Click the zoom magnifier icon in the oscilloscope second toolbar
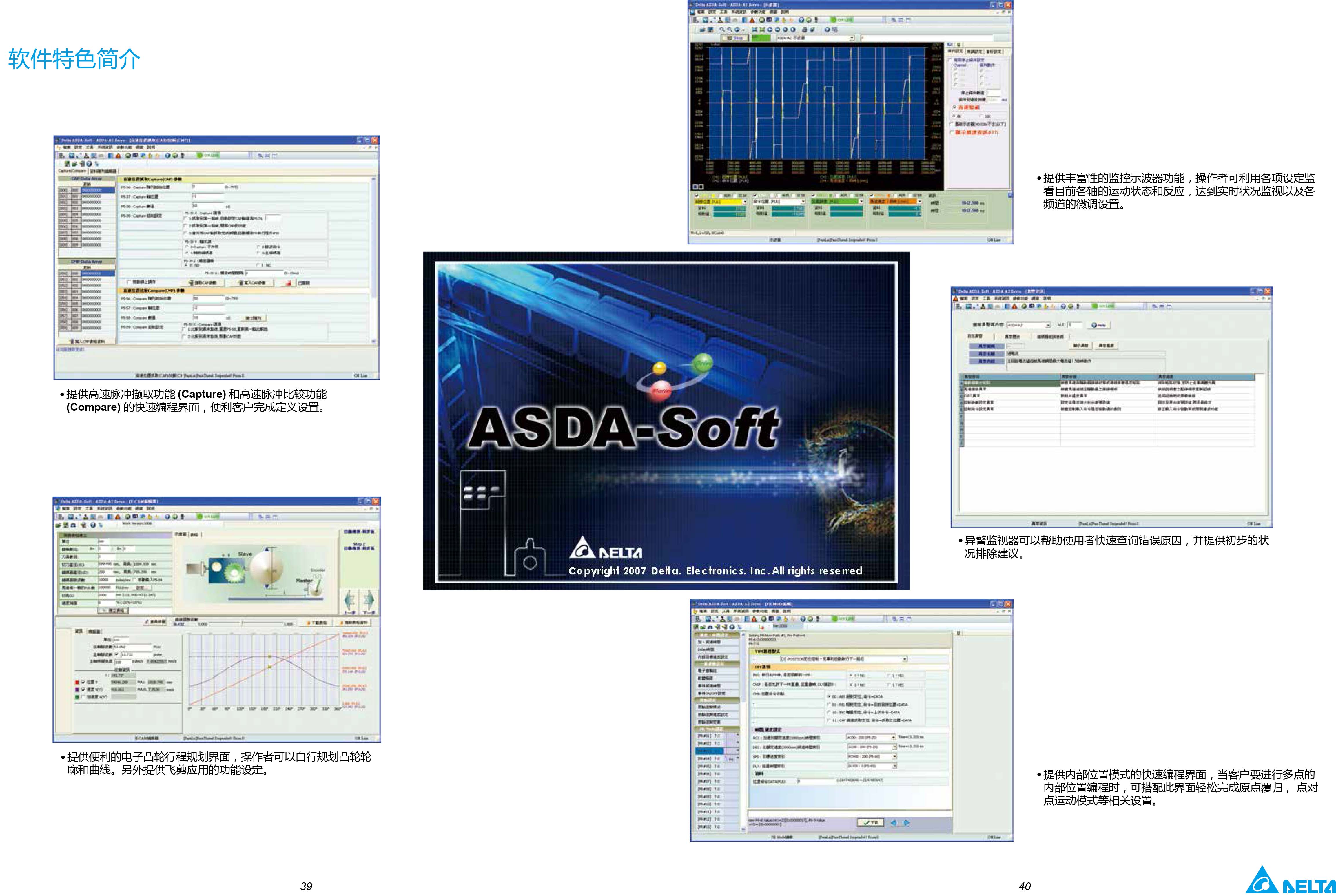 722,29
